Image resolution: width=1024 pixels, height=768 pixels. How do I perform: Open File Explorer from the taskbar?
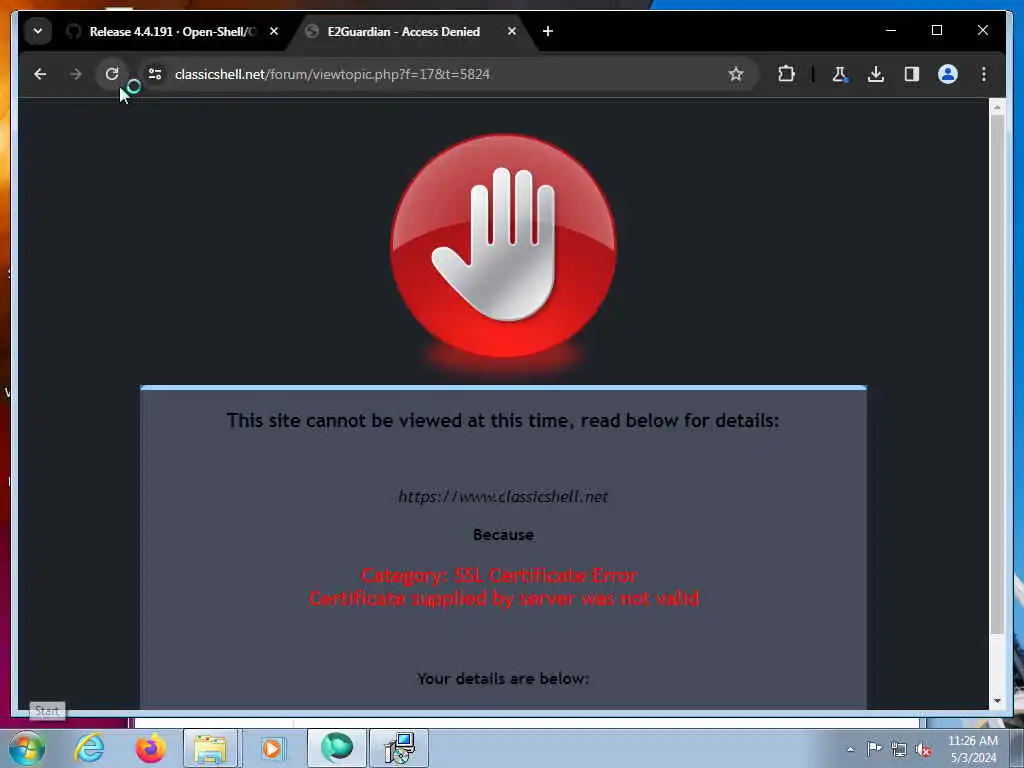click(x=210, y=748)
